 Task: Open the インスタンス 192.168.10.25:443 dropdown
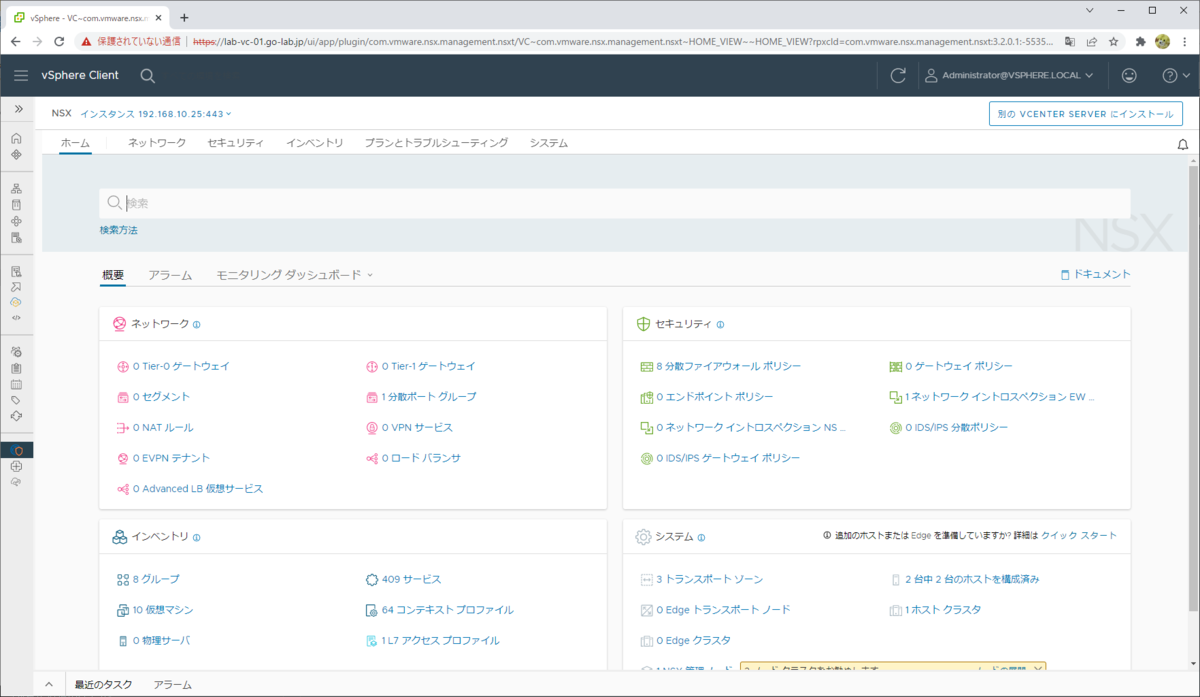click(x=156, y=113)
